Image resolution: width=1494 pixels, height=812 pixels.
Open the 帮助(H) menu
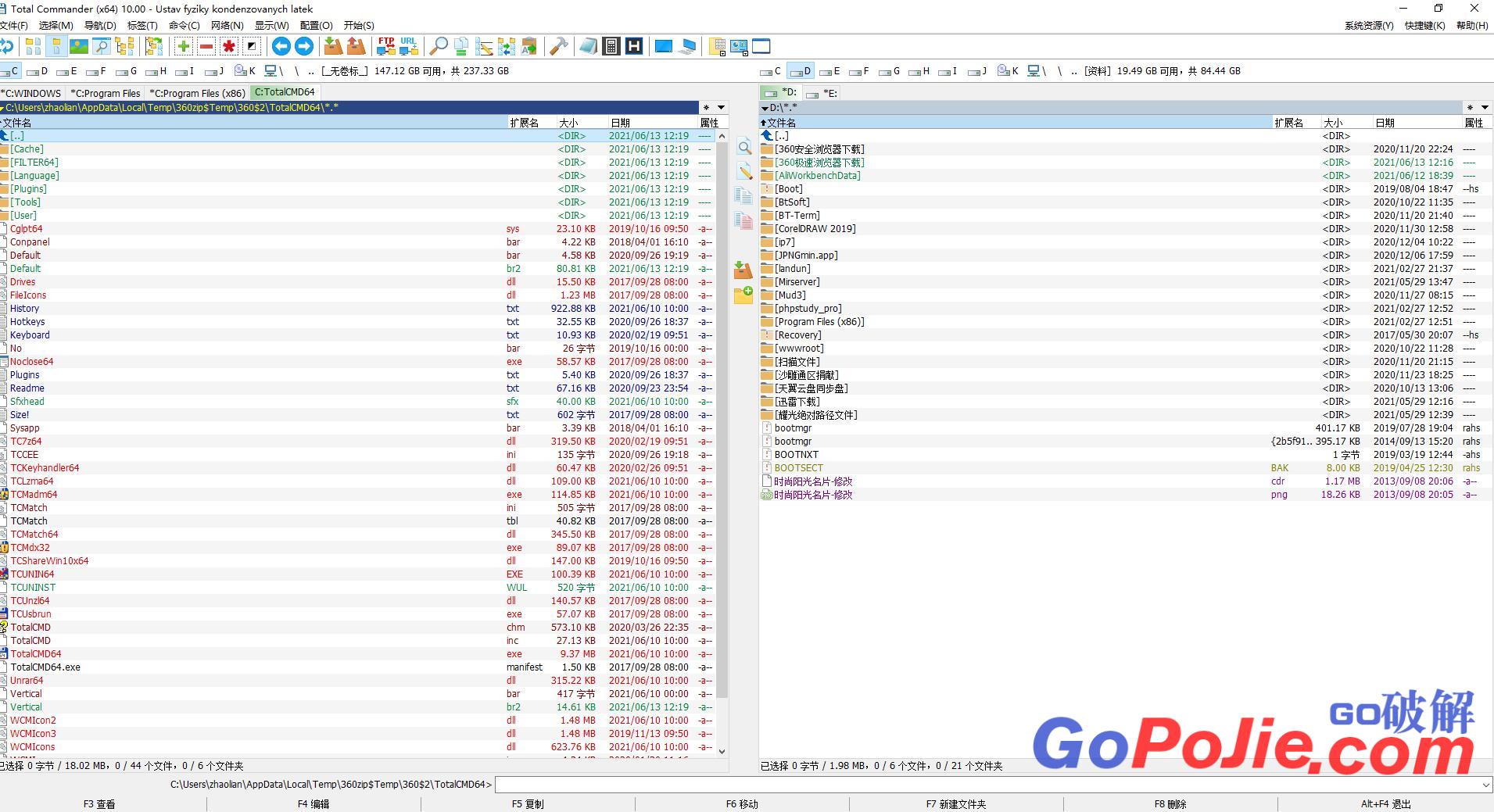1472,25
